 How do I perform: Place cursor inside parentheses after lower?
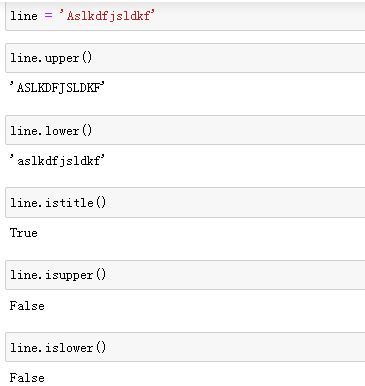86,130
